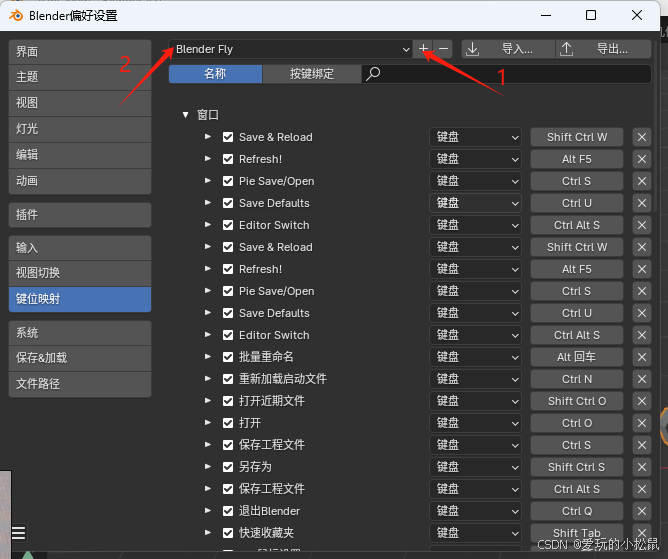This screenshot has height=559, width=668.
Task: Click the Shift Ctrl S shortcut button
Action: pyautogui.click(x=576, y=467)
